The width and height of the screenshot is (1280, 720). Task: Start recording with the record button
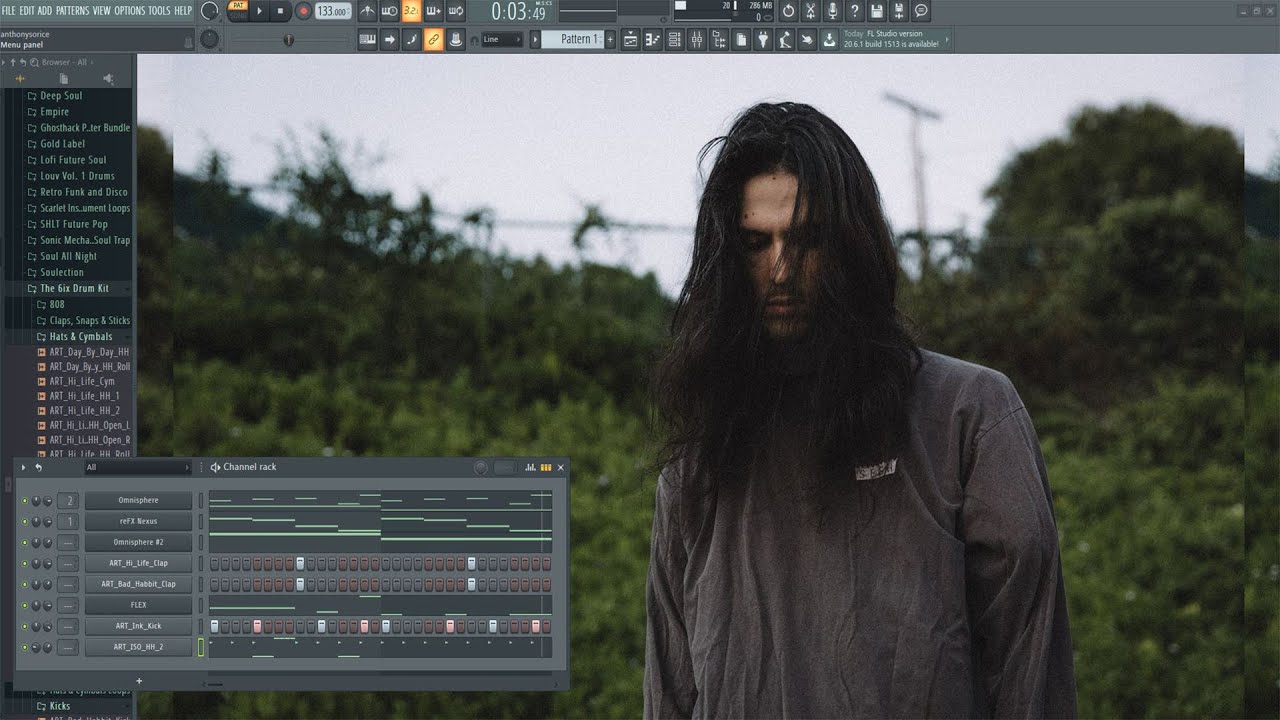tap(303, 11)
